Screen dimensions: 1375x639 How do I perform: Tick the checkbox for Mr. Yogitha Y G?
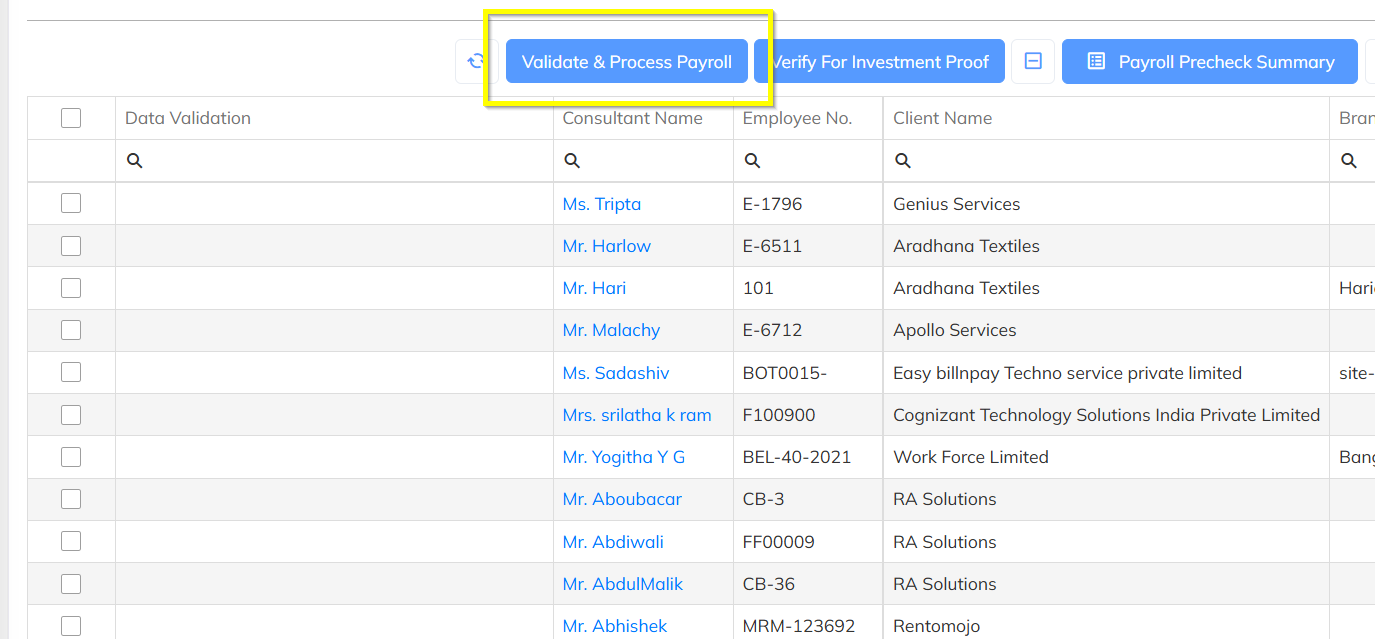pyautogui.click(x=71, y=457)
